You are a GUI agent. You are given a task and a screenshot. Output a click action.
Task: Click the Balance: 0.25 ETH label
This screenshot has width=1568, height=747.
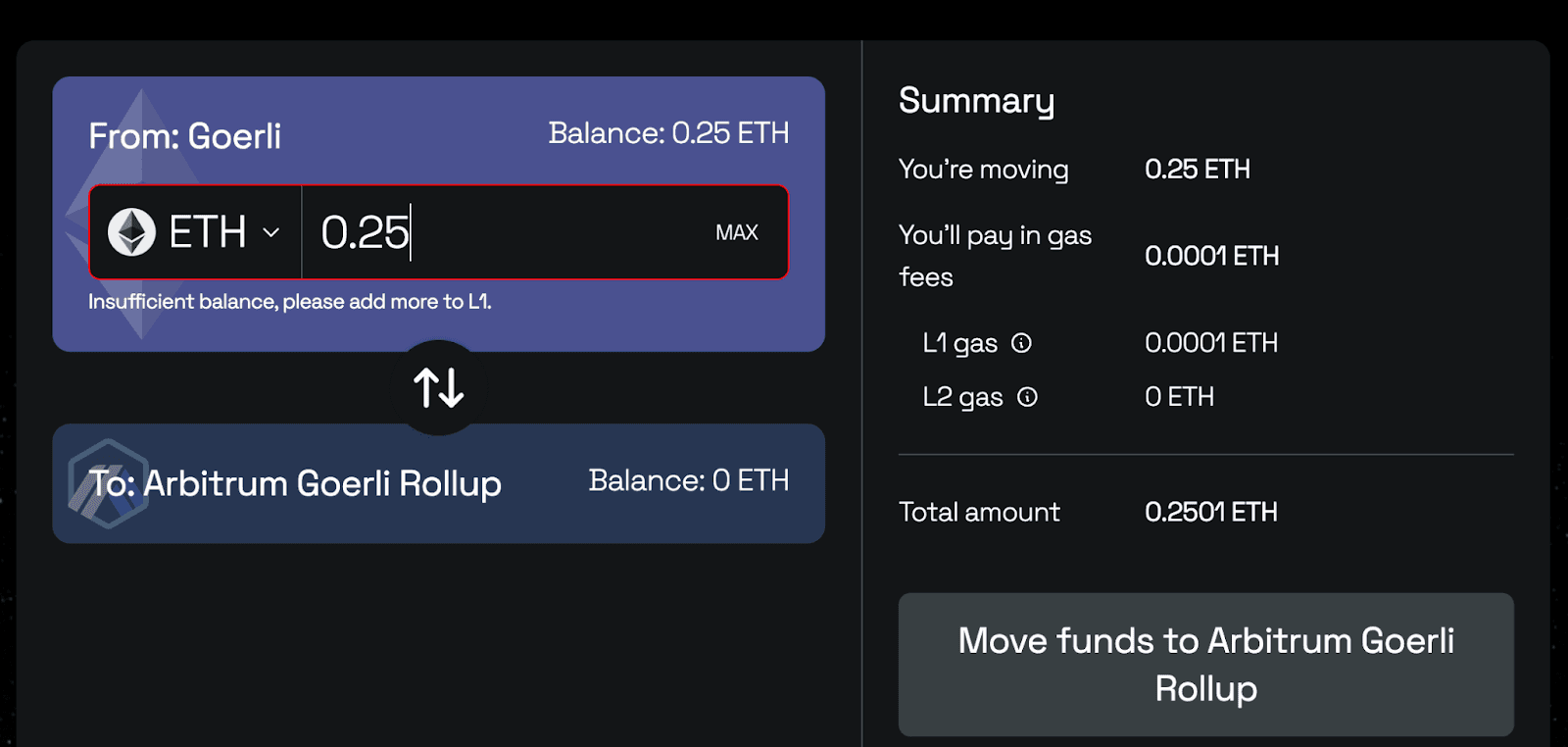pyautogui.click(x=669, y=132)
